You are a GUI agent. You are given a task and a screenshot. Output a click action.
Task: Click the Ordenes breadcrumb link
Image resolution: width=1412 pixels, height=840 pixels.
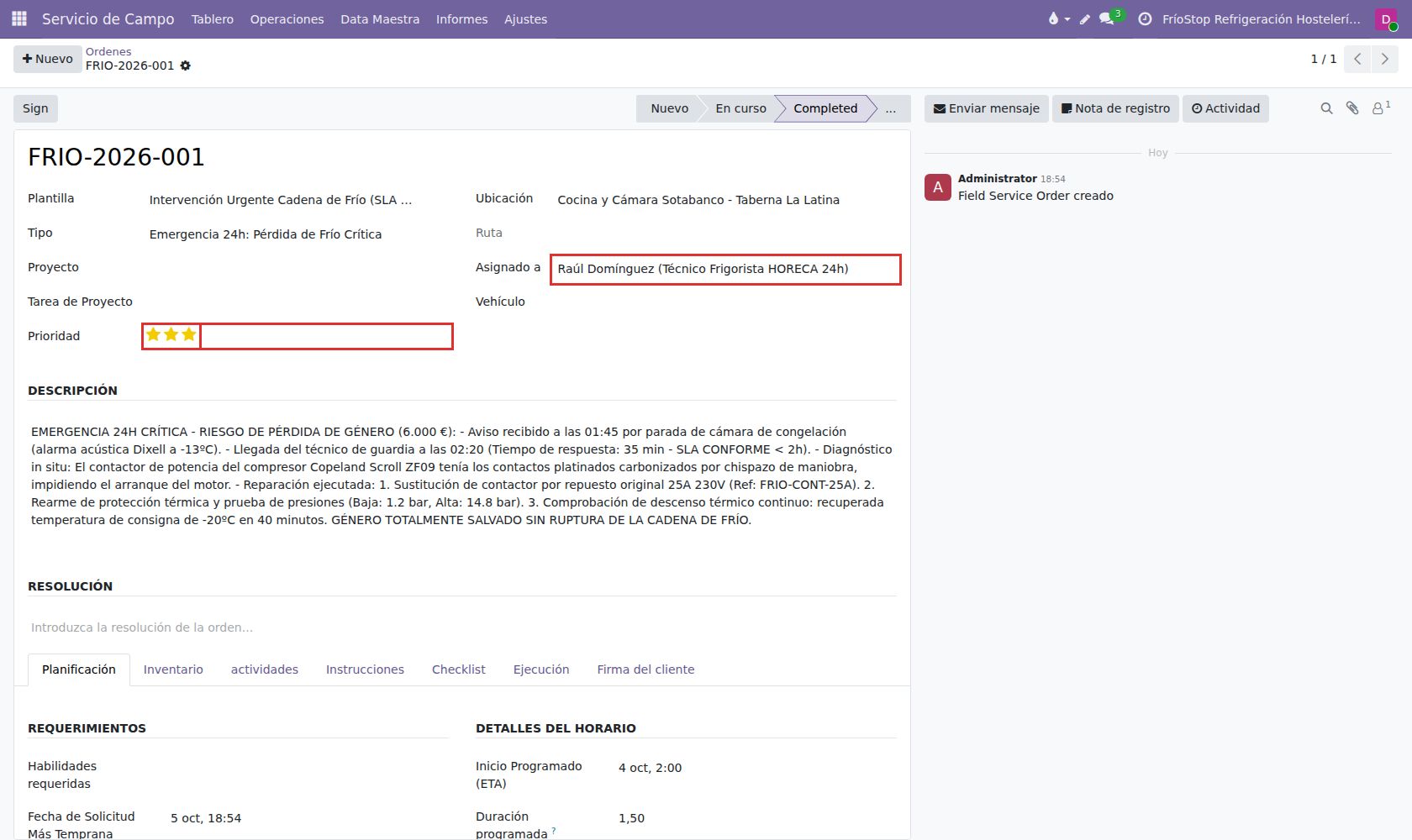(x=108, y=51)
